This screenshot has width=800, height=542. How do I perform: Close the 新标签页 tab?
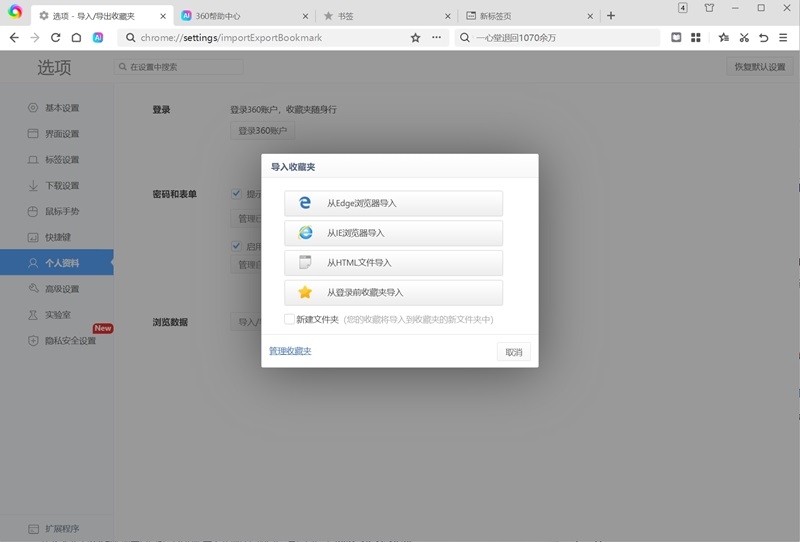click(x=590, y=16)
